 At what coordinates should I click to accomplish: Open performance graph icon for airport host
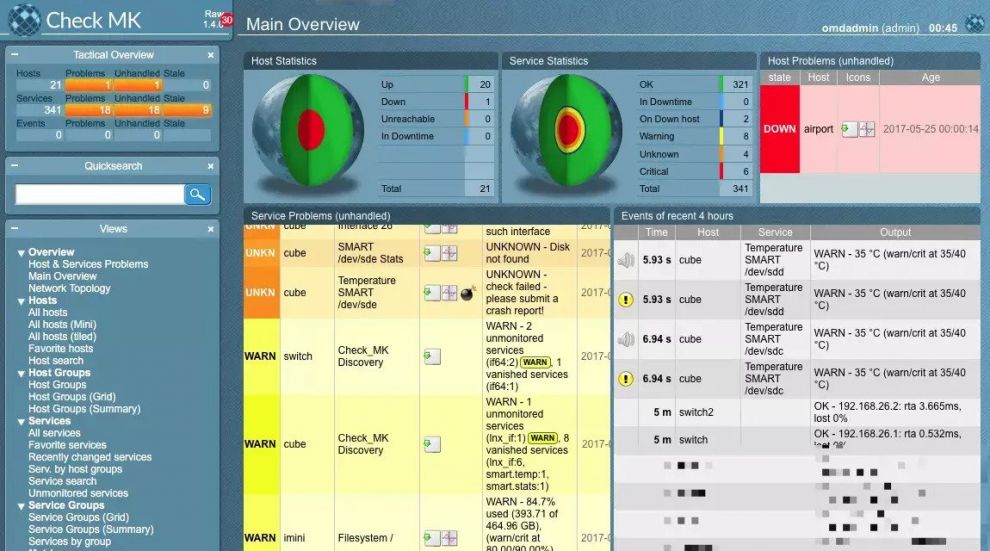(x=867, y=129)
